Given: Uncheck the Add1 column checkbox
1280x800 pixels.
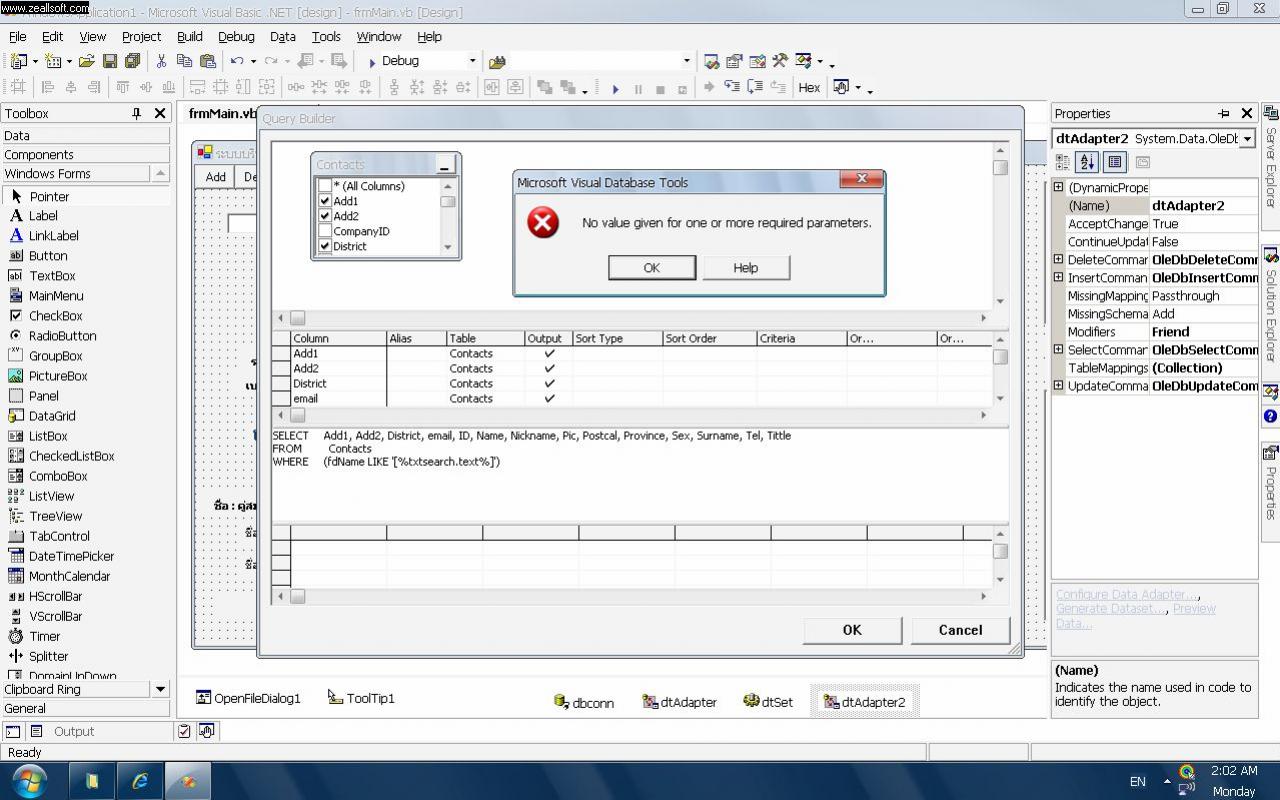Looking at the screenshot, I should (x=325, y=201).
